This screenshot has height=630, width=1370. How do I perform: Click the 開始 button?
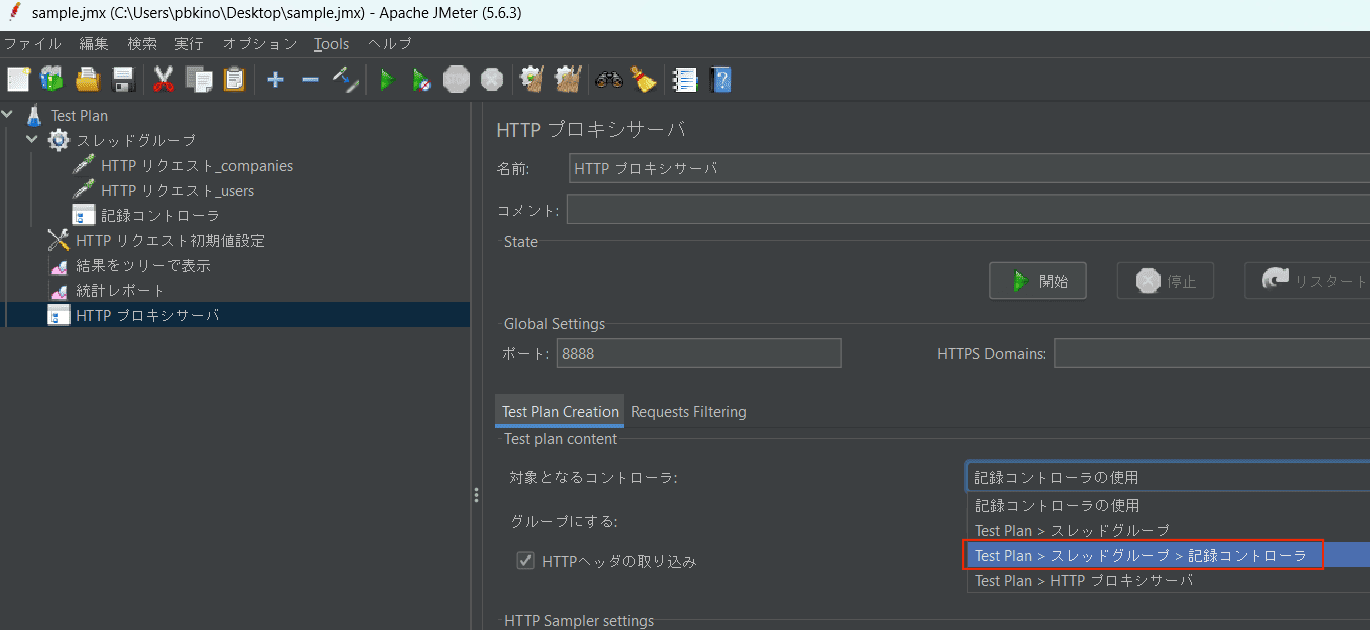pyautogui.click(x=1038, y=281)
